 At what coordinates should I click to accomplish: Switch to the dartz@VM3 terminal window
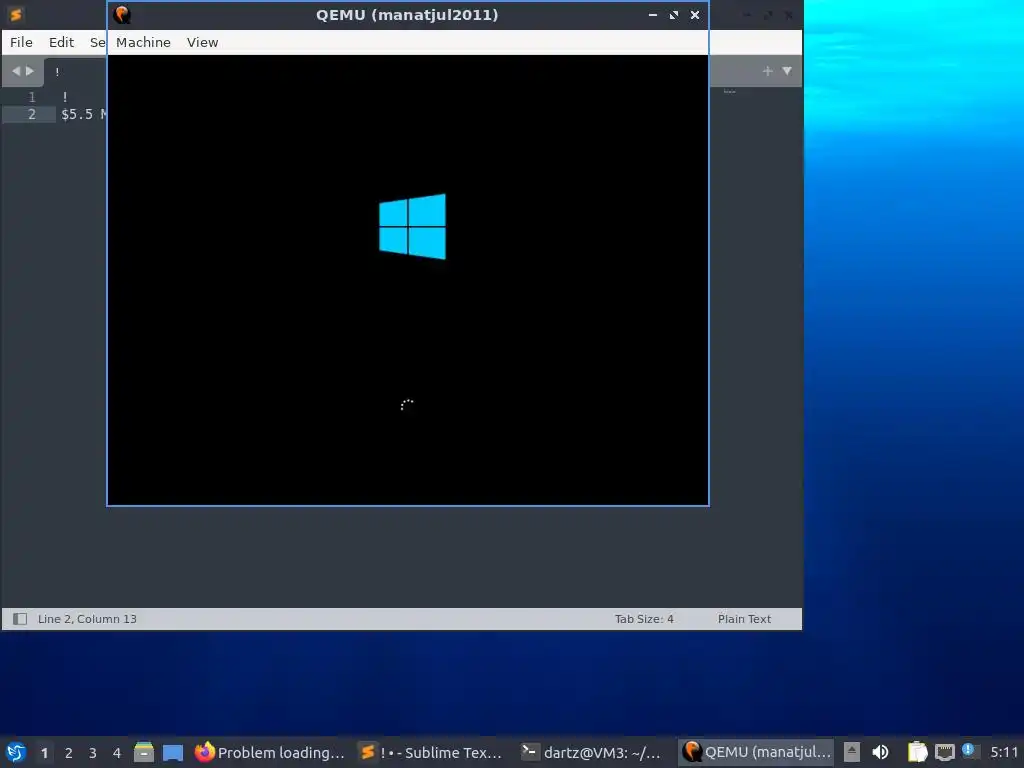594,752
